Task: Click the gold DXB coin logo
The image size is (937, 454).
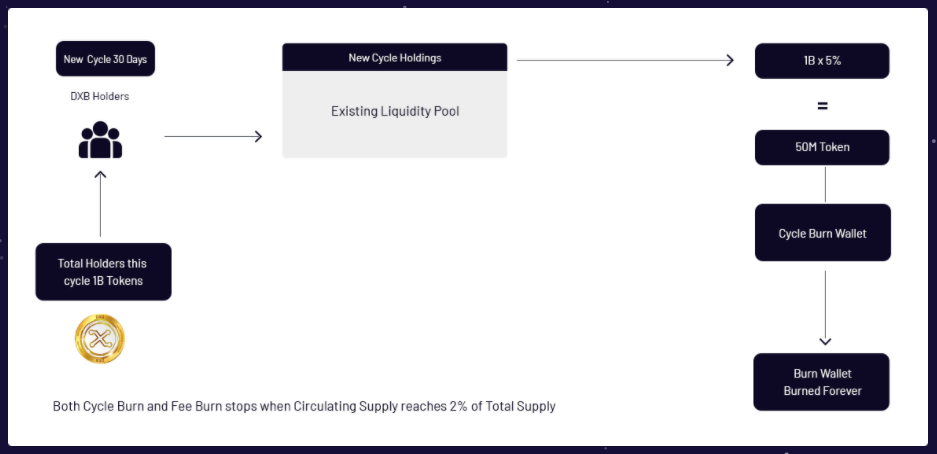Action: tap(100, 338)
